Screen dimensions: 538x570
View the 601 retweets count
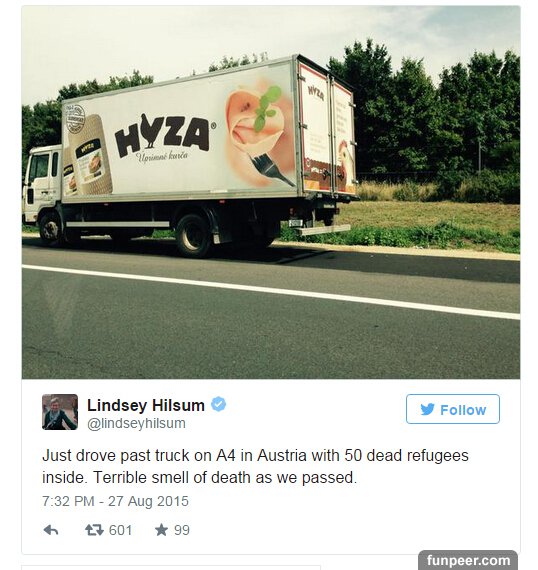(120, 530)
